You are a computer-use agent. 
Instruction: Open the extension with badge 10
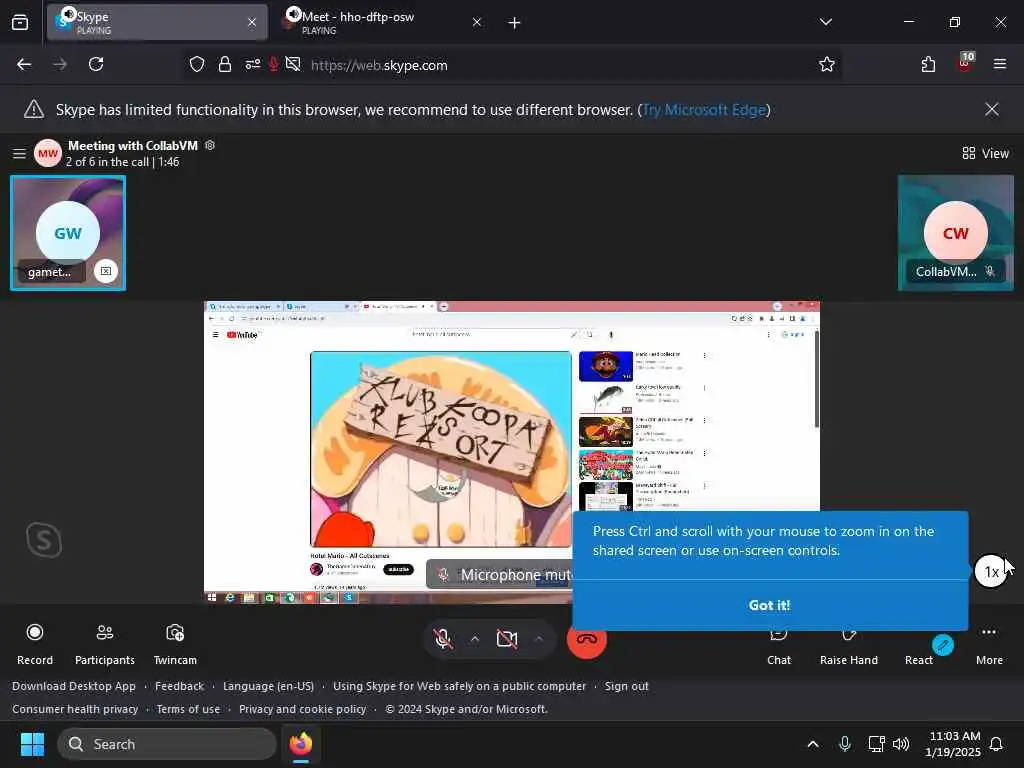[x=965, y=63]
